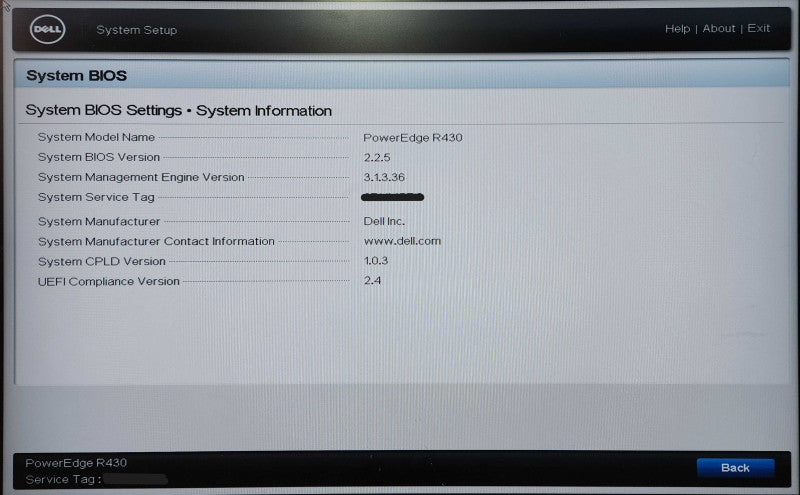The image size is (800, 495).
Task: Click the Exit link
Action: point(758,28)
